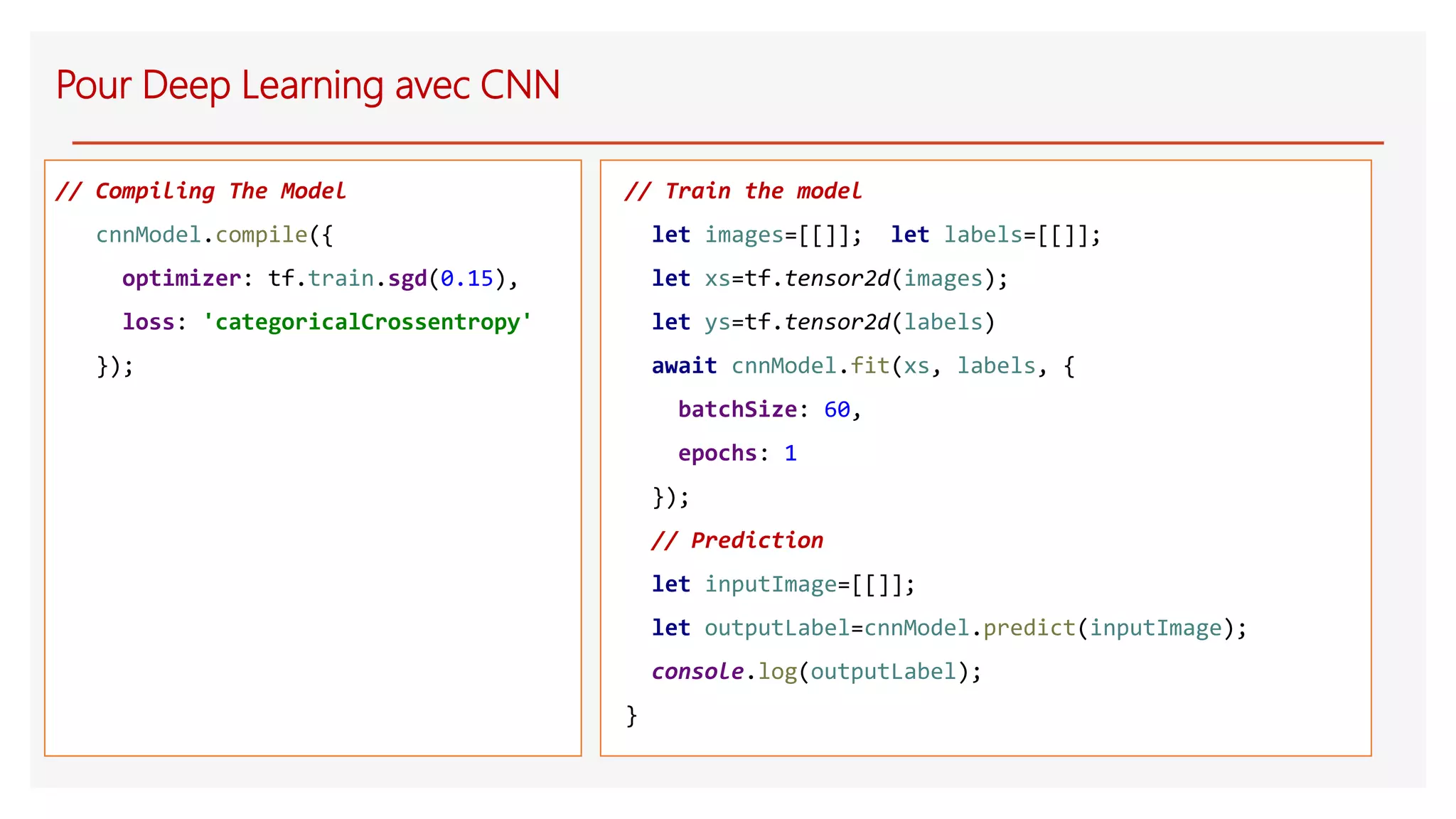Click the final closing brace '}'

[631, 715]
